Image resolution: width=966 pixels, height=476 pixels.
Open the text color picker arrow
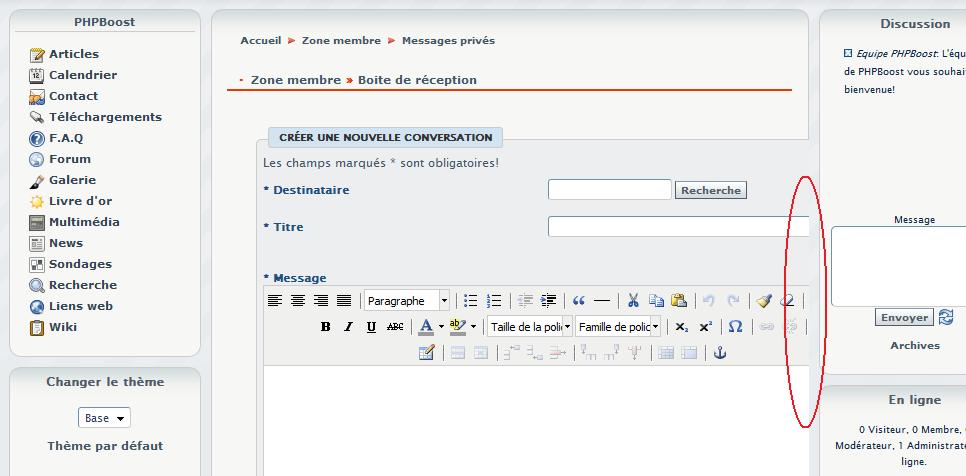(441, 327)
